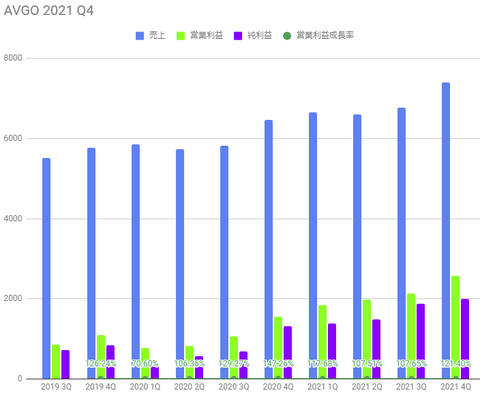Choose the purple net income bar for 2020 4Q

[288, 352]
